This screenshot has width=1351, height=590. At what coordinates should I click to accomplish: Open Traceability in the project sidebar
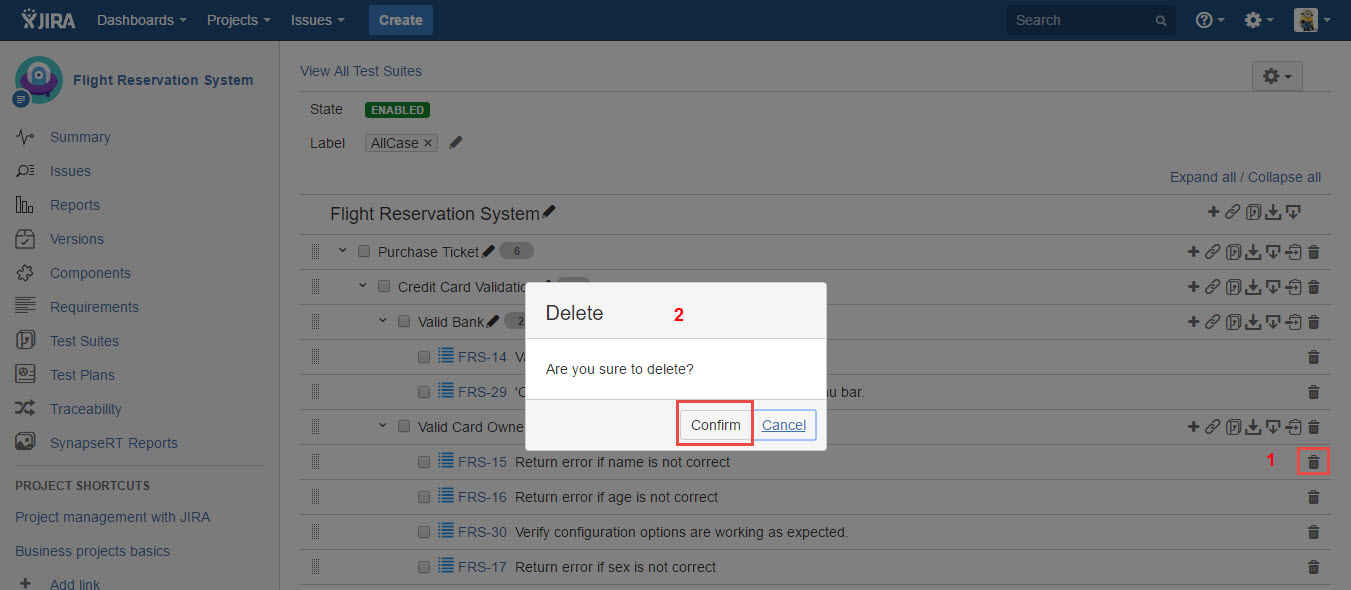point(86,409)
